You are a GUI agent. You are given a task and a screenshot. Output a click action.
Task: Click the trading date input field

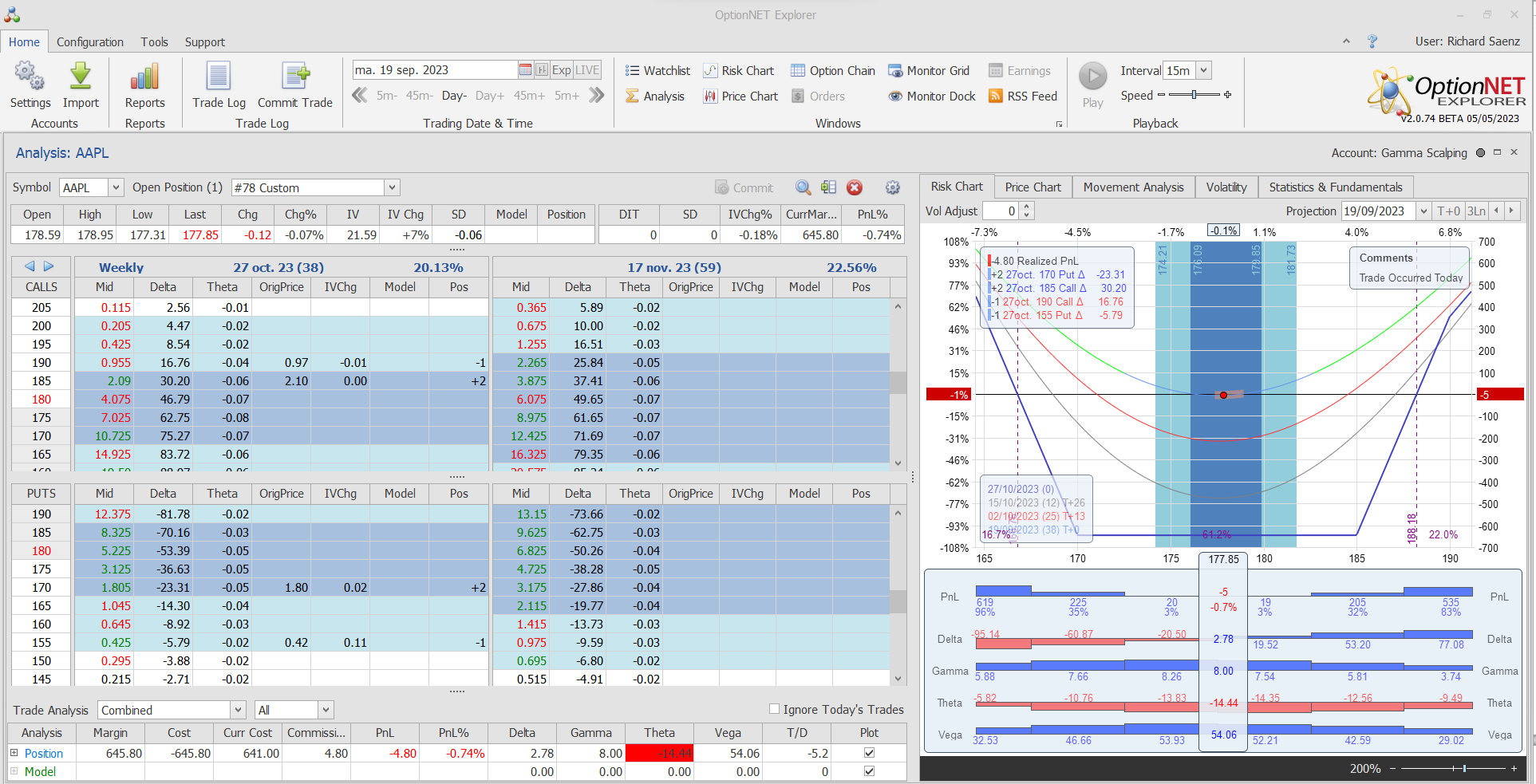tap(435, 70)
